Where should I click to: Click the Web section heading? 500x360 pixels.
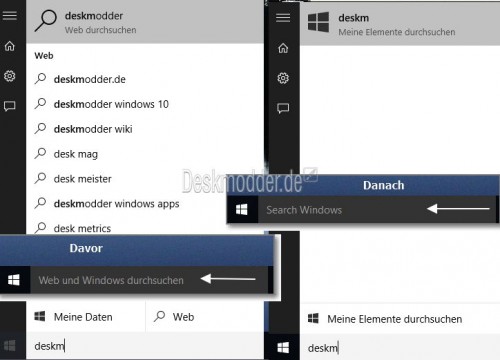[x=44, y=56]
